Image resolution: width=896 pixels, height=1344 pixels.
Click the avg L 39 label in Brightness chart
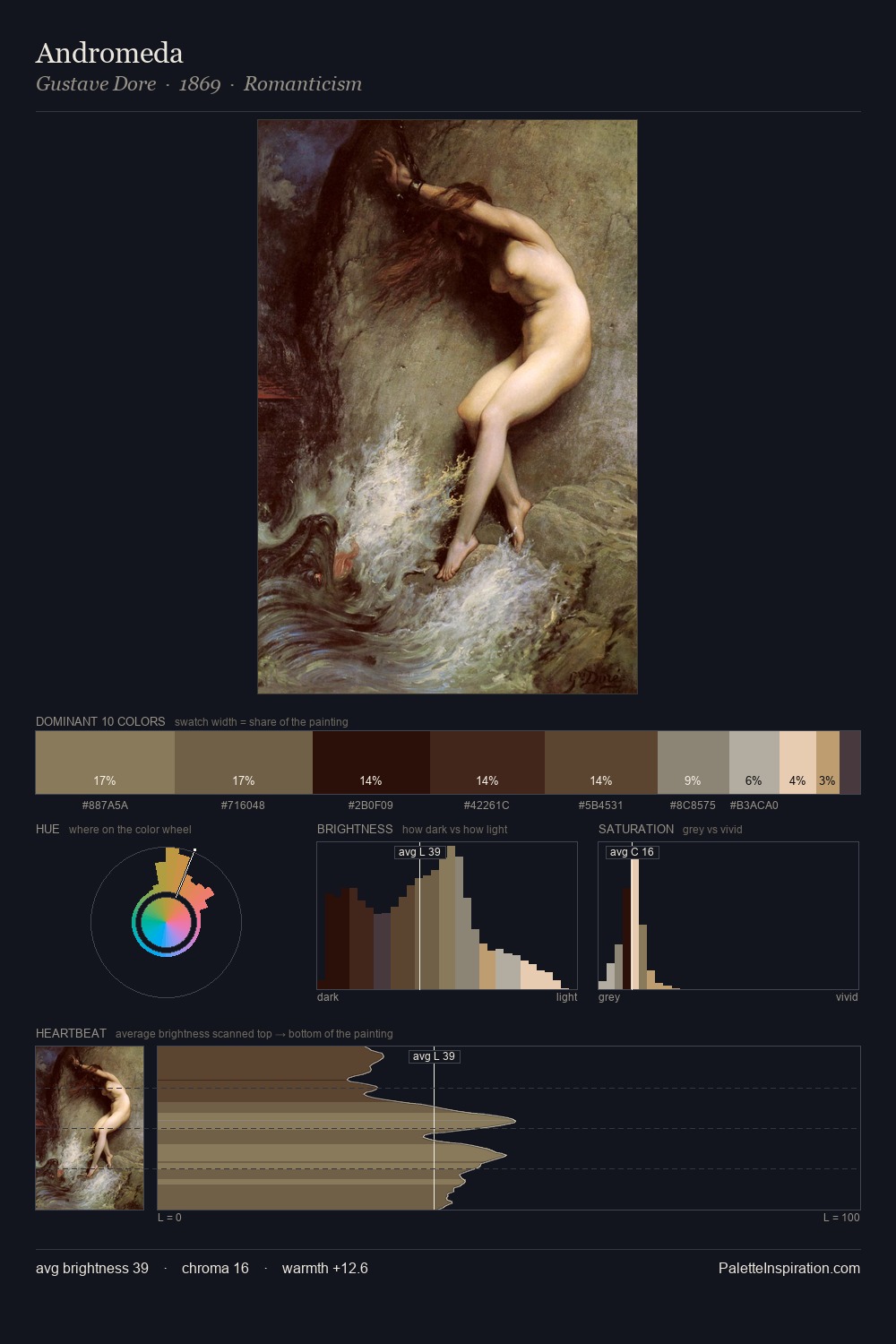point(419,852)
